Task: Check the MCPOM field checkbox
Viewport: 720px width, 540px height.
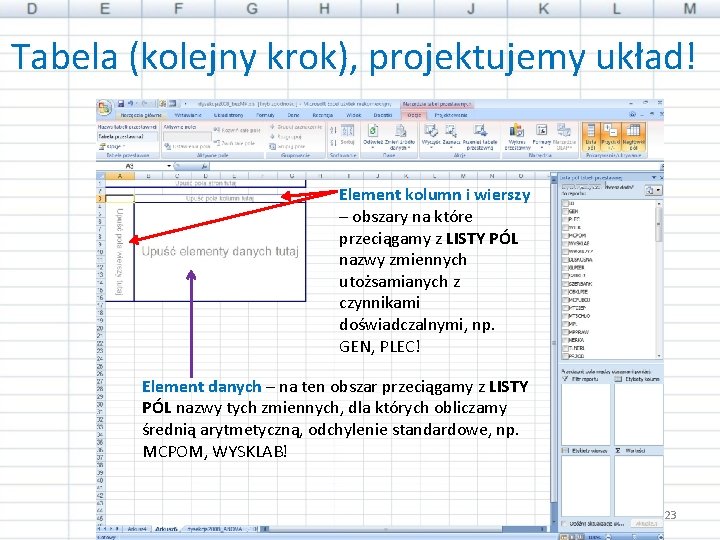Action: point(566,235)
